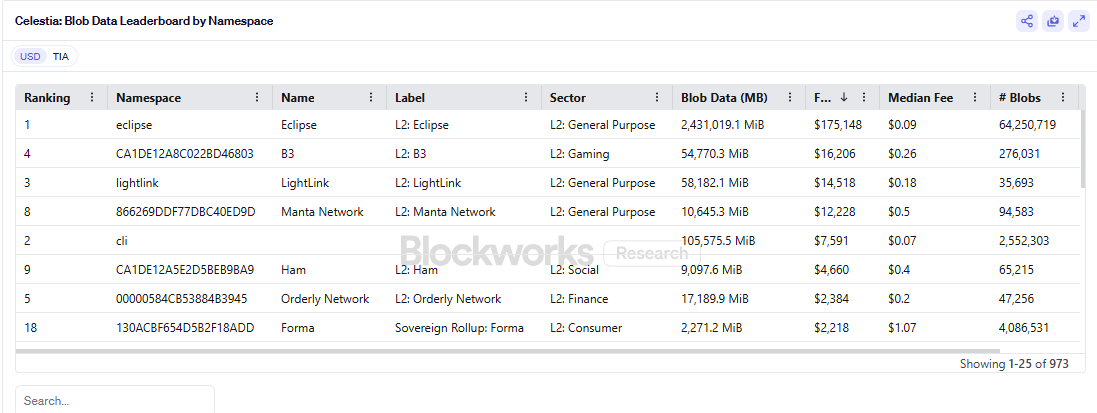Click the table's vertical scrollbar
1097x413 pixels.
1083,149
